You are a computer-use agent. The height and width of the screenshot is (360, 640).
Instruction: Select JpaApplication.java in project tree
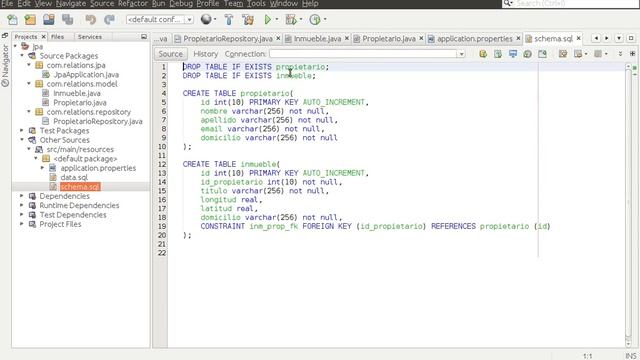click(86, 74)
